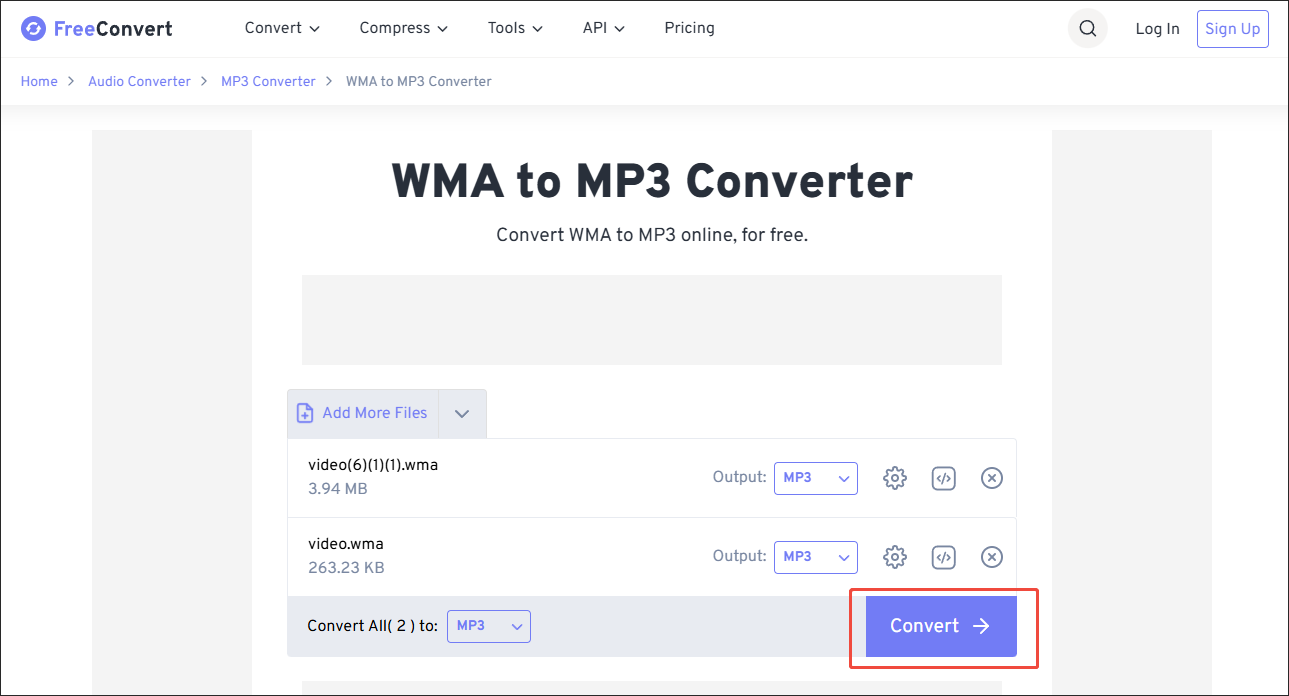Click WMA to MP3 Converter breadcrumb text
Screen dimensions: 1289x696
point(419,81)
